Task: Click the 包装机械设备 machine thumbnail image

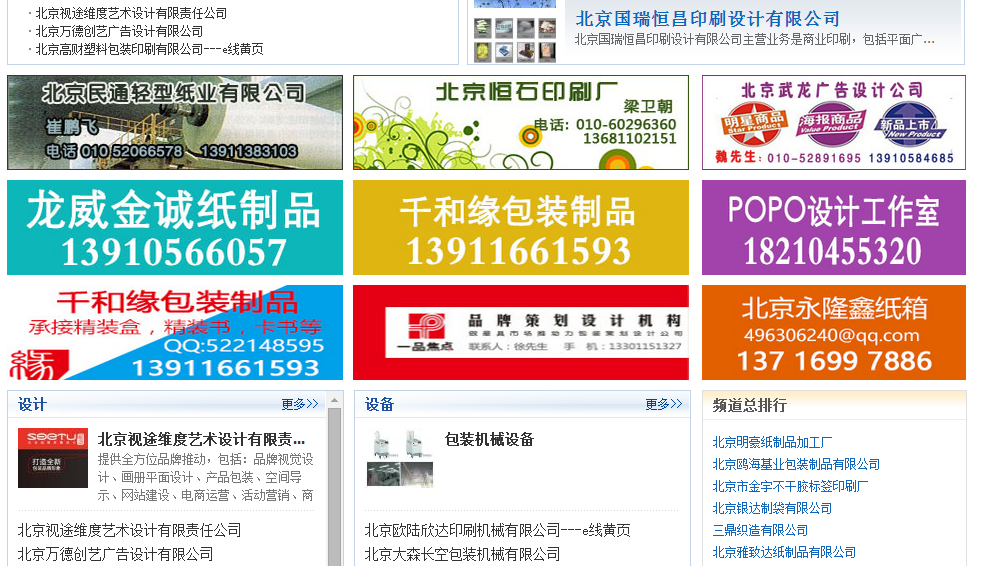Action: [400, 458]
